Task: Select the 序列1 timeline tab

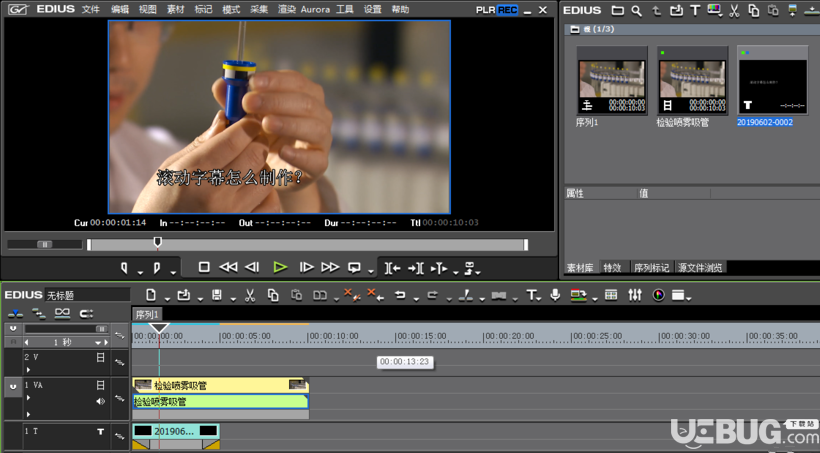Action: (147, 314)
